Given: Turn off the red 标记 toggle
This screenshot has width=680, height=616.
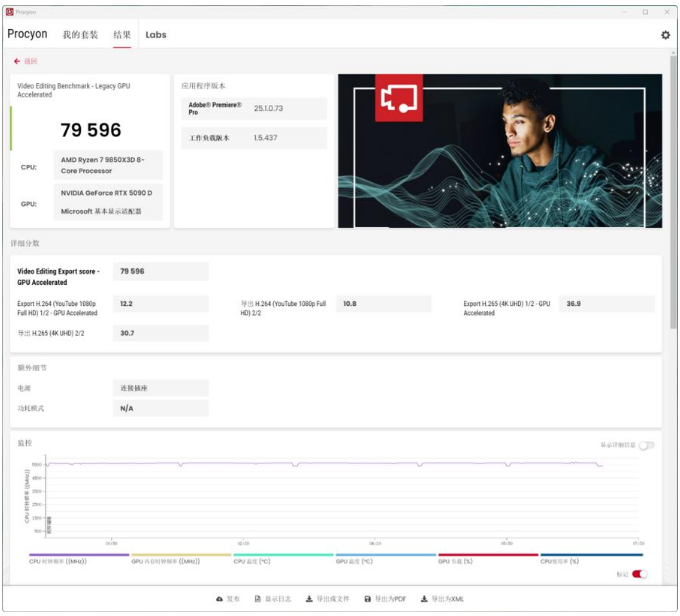Looking at the screenshot, I should click(x=640, y=574).
